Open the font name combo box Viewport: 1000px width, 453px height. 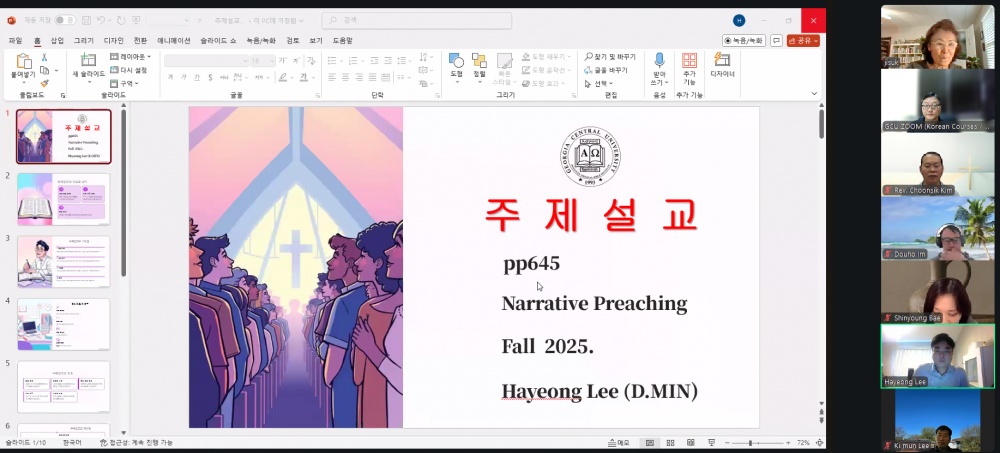(x=206, y=61)
